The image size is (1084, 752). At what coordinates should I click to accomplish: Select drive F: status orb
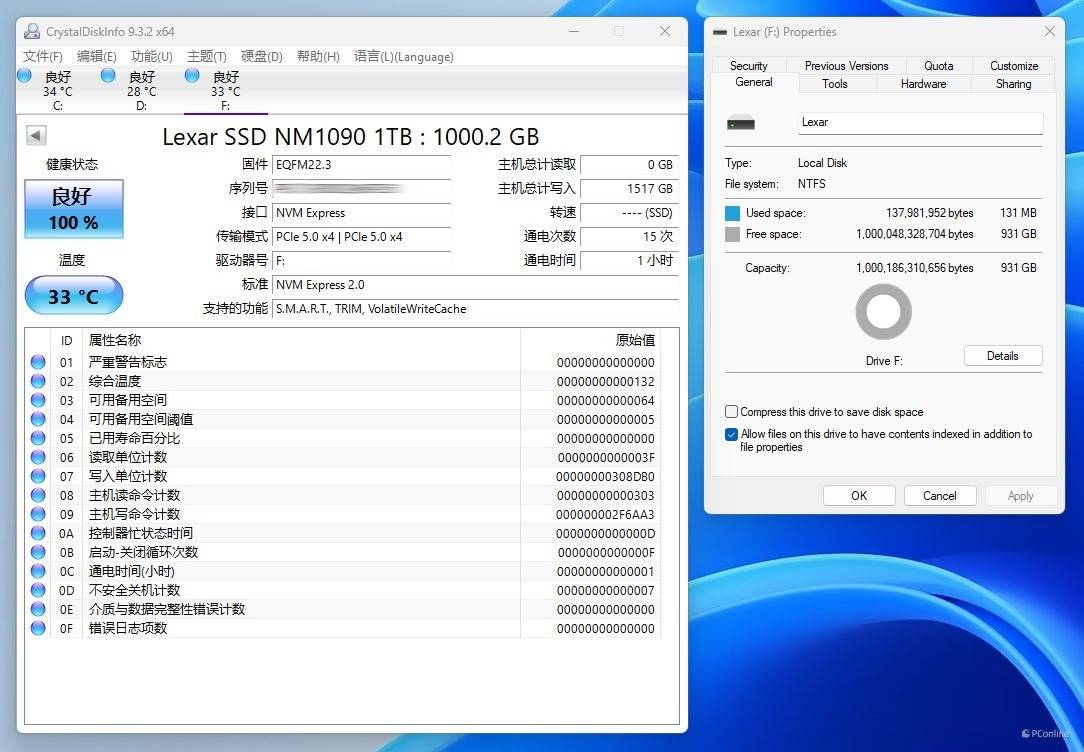click(192, 75)
